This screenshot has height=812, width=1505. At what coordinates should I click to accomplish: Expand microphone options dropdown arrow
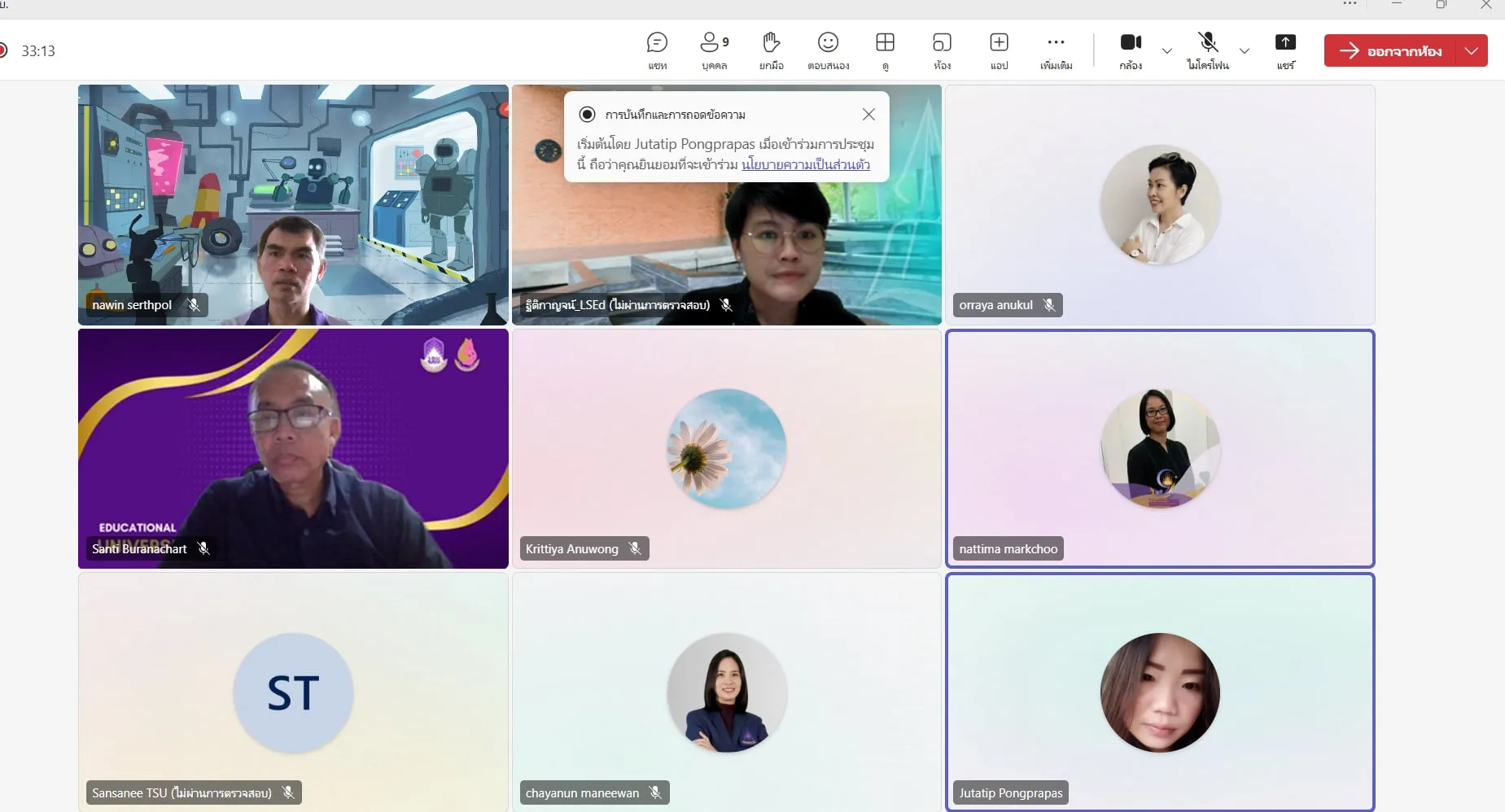(x=1244, y=50)
